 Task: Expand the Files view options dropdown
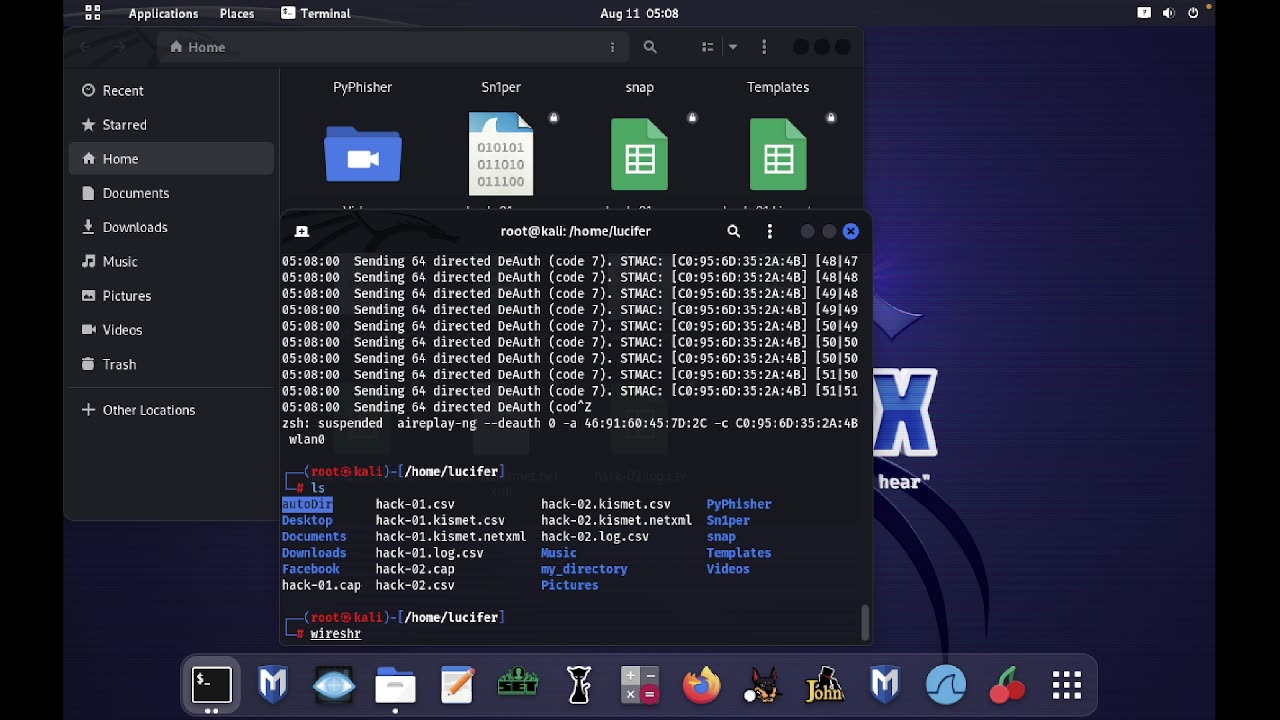pyautogui.click(x=733, y=47)
